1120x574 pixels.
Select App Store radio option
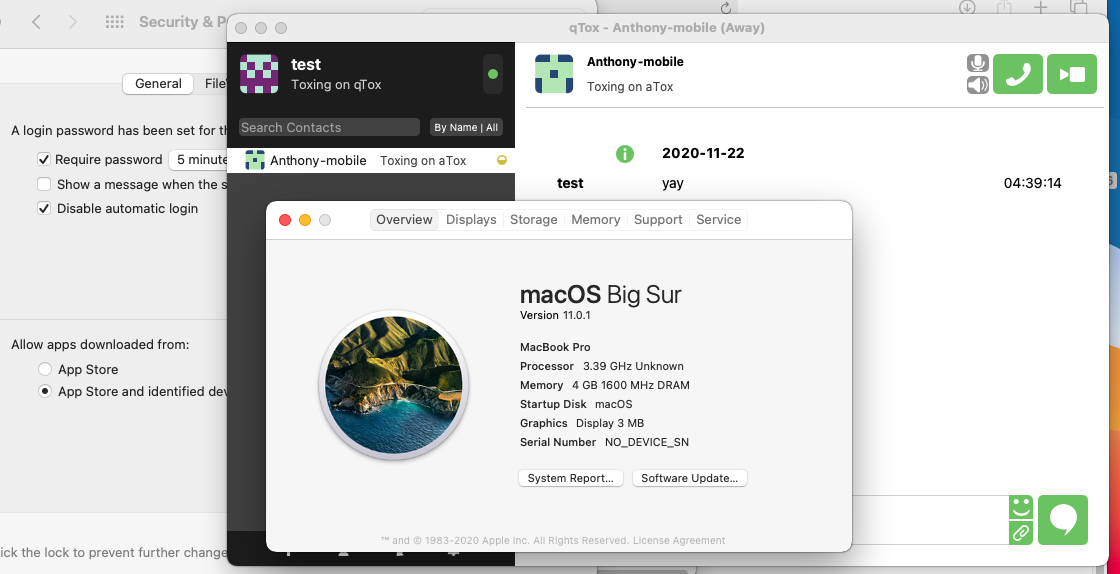(x=45, y=369)
